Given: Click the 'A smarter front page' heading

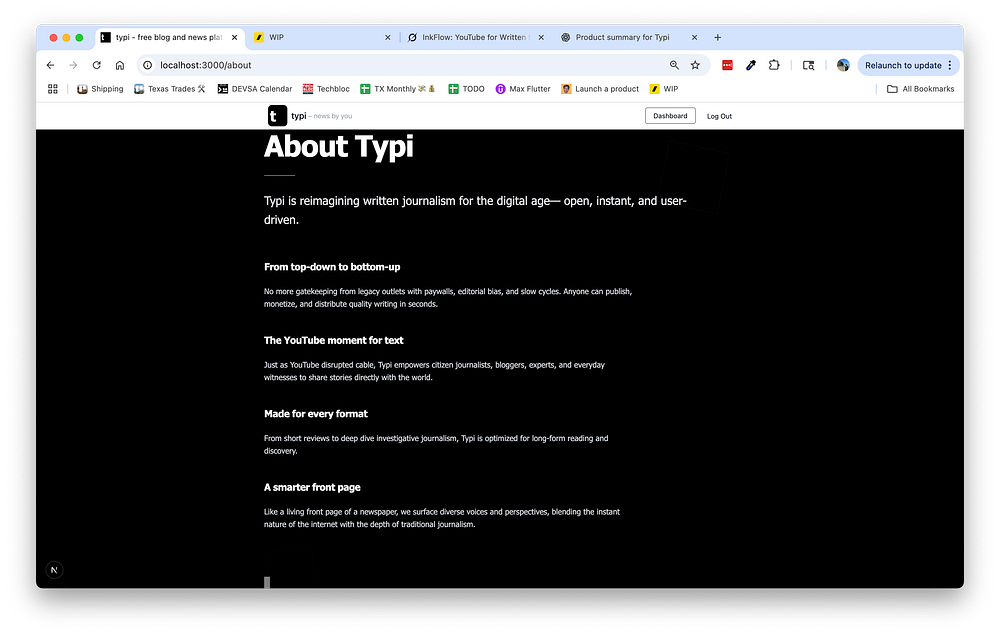Looking at the screenshot, I should pyautogui.click(x=312, y=487).
